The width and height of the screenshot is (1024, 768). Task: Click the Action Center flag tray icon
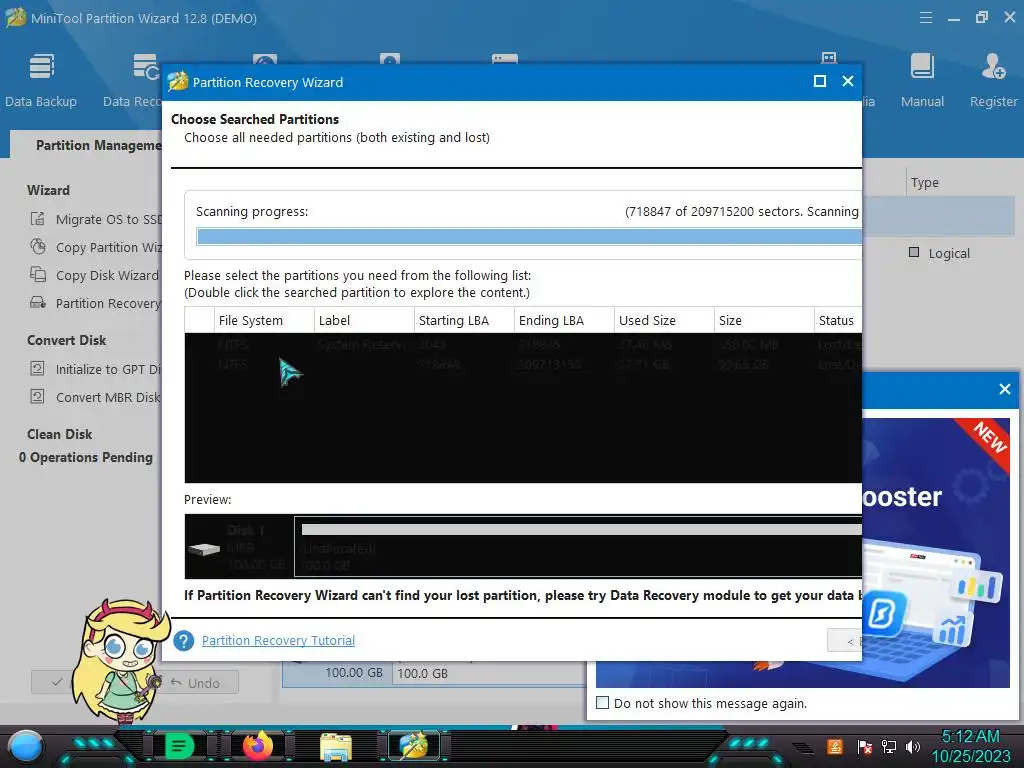point(865,746)
